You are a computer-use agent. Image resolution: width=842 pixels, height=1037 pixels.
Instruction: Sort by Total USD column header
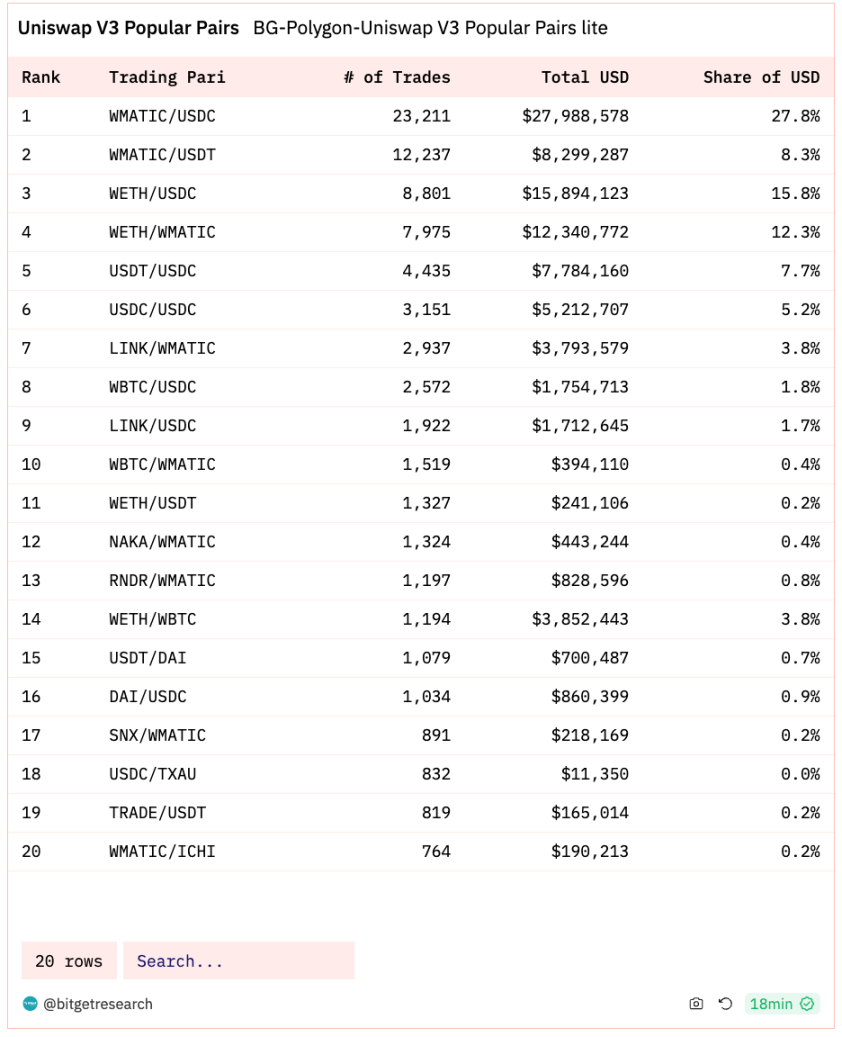pyautogui.click(x=585, y=77)
